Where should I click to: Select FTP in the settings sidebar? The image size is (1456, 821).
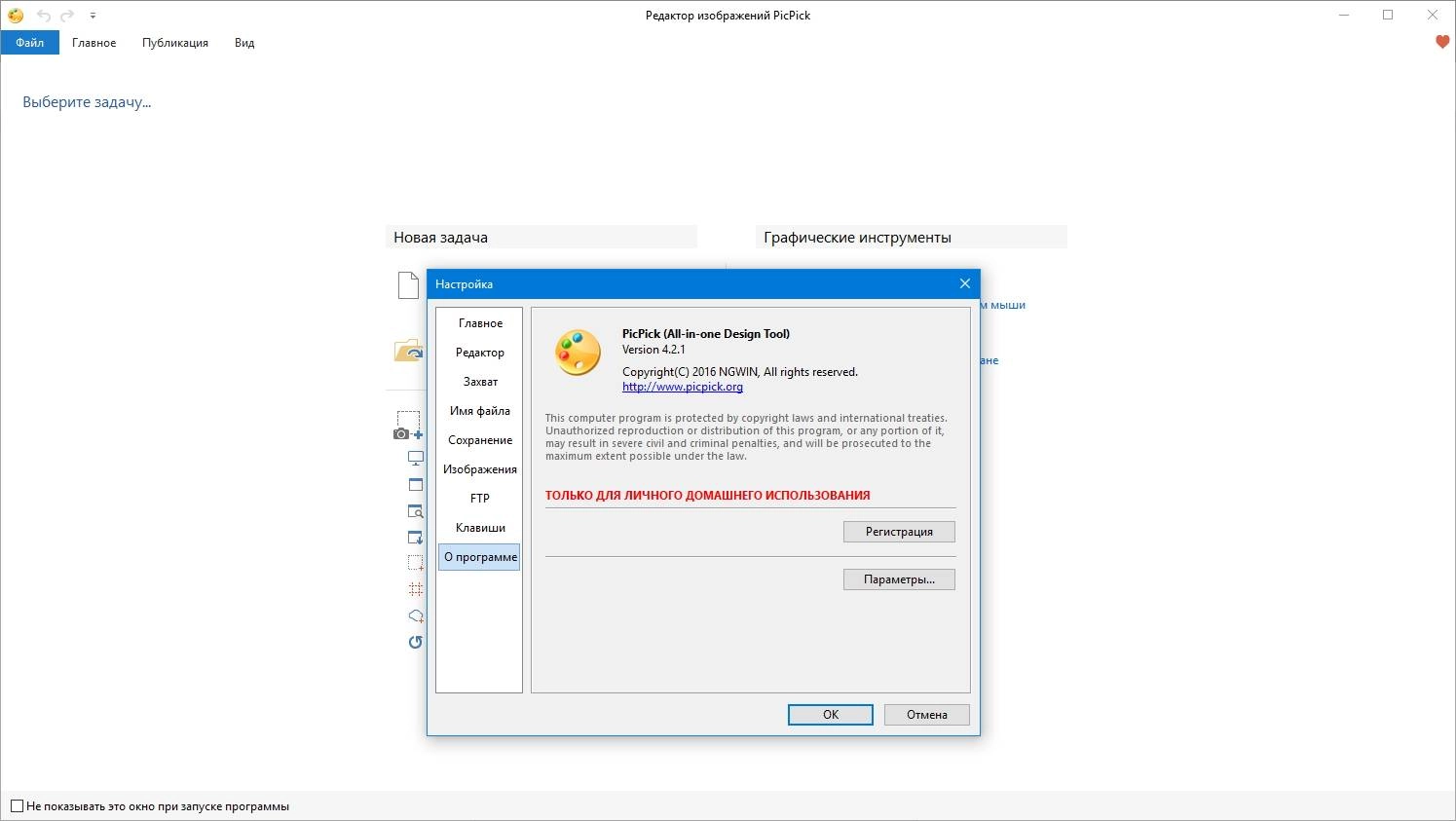point(480,499)
